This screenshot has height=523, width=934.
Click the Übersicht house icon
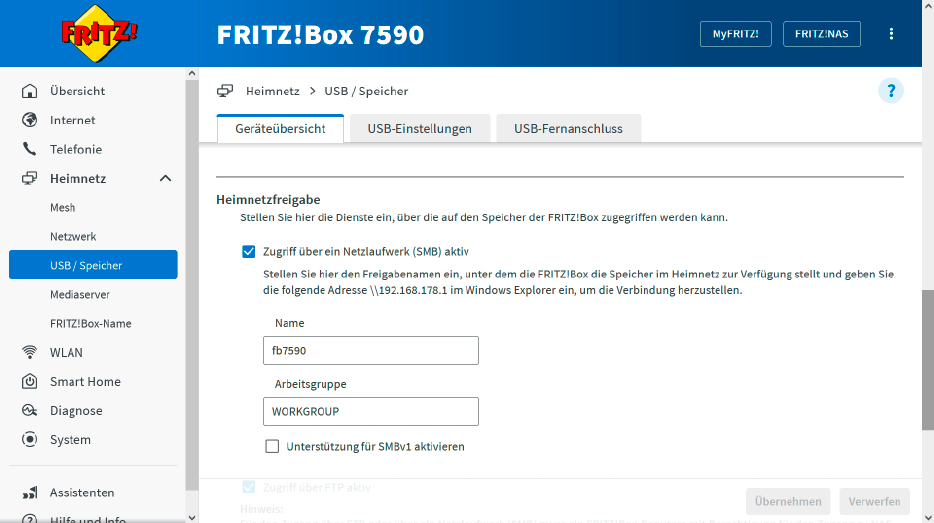pyautogui.click(x=29, y=91)
